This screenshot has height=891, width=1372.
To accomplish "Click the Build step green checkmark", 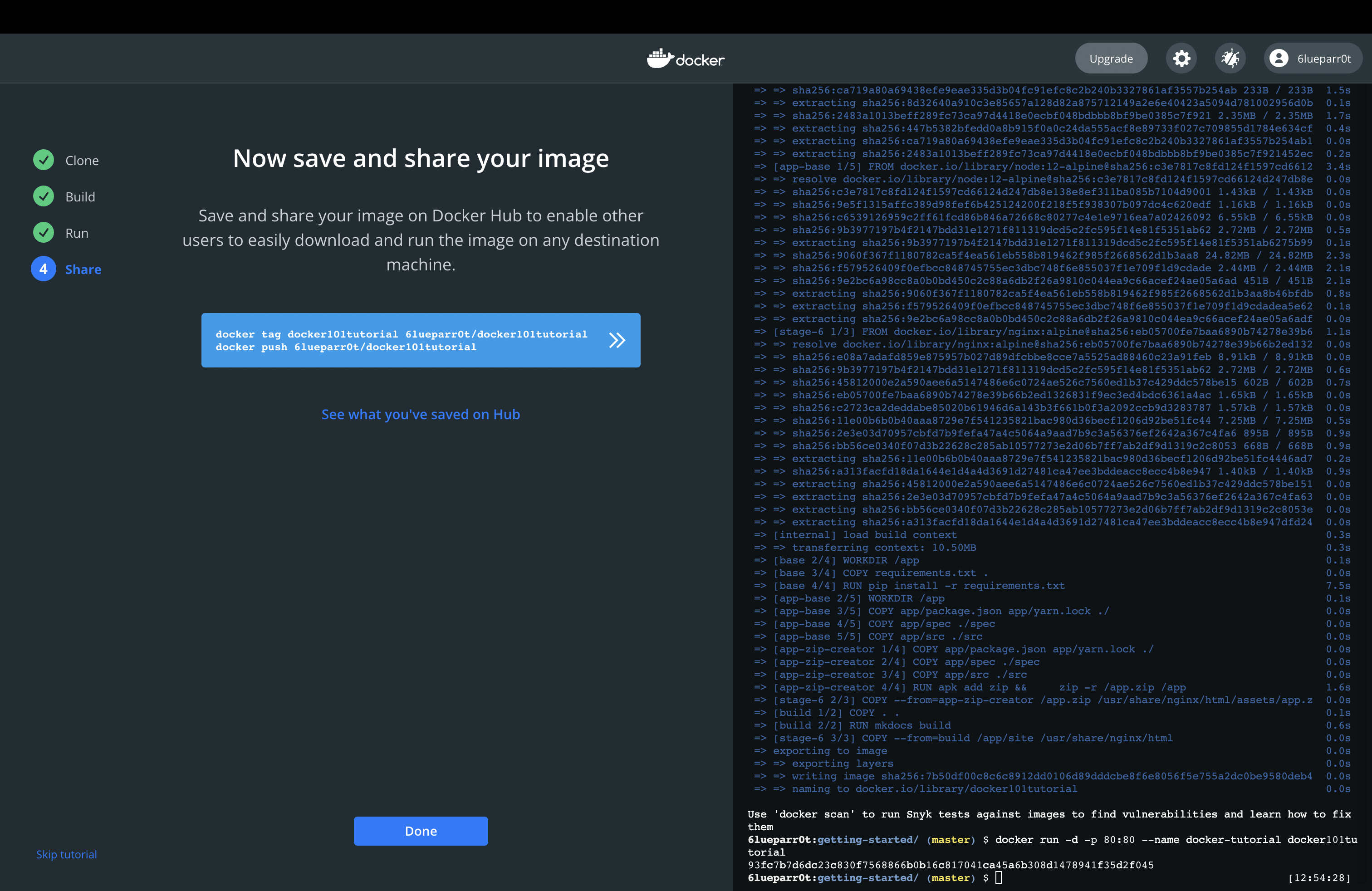I will click(x=43, y=196).
